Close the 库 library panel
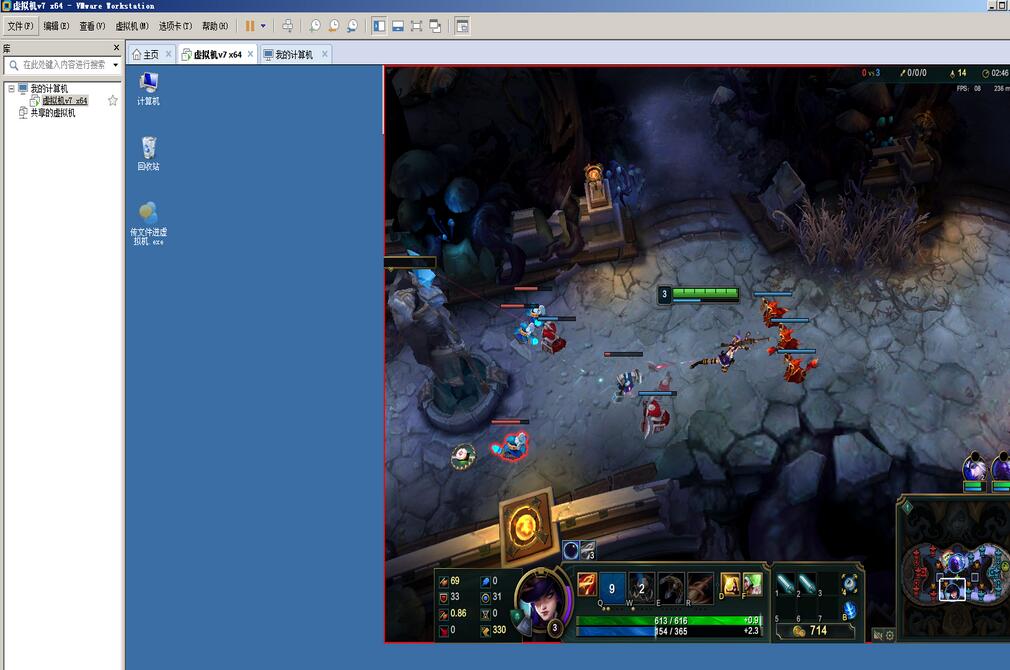Viewport: 1010px width, 670px height. point(116,48)
